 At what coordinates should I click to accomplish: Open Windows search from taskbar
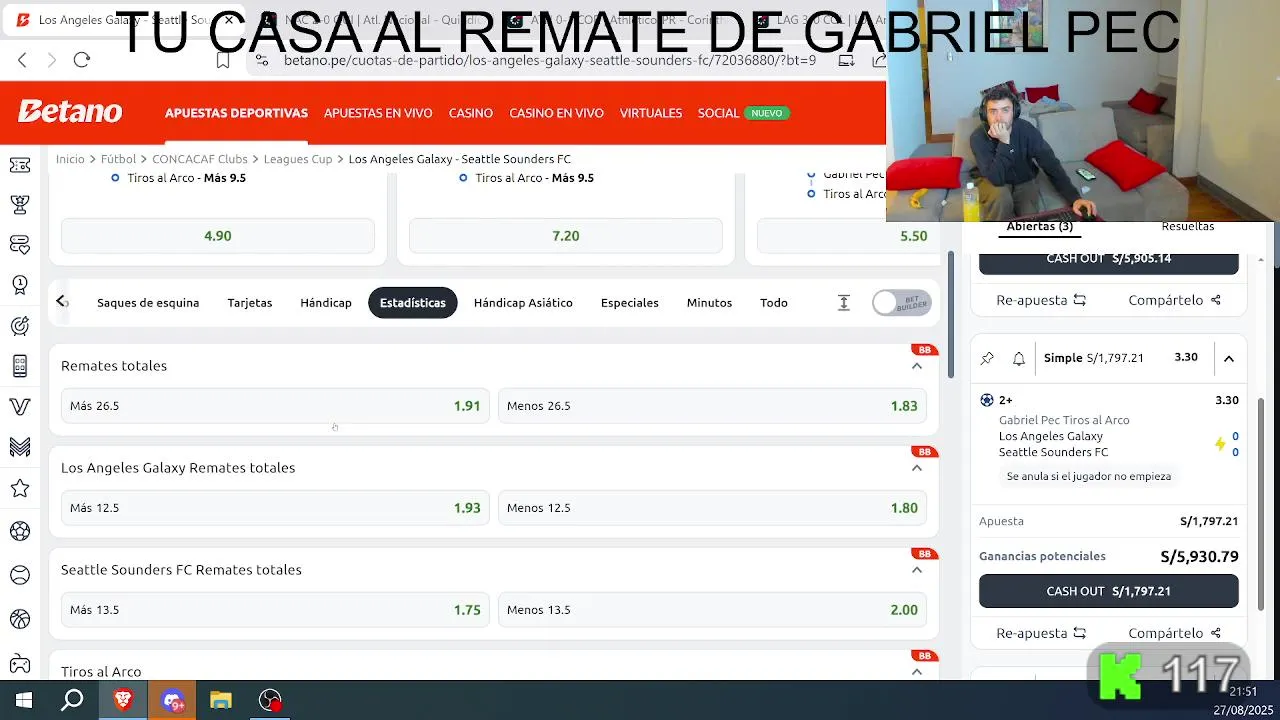(x=72, y=700)
